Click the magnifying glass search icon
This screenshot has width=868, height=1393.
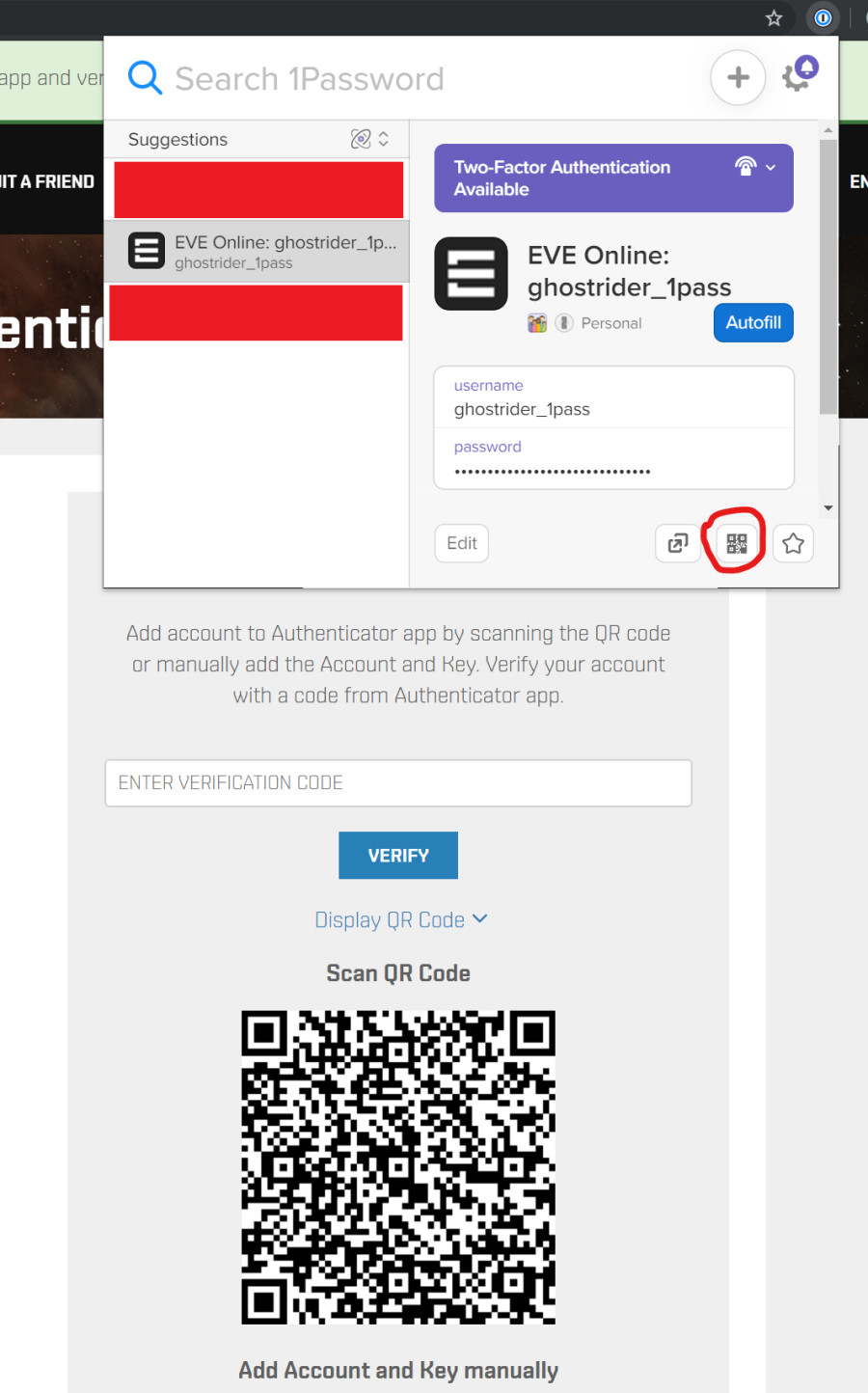coord(145,77)
